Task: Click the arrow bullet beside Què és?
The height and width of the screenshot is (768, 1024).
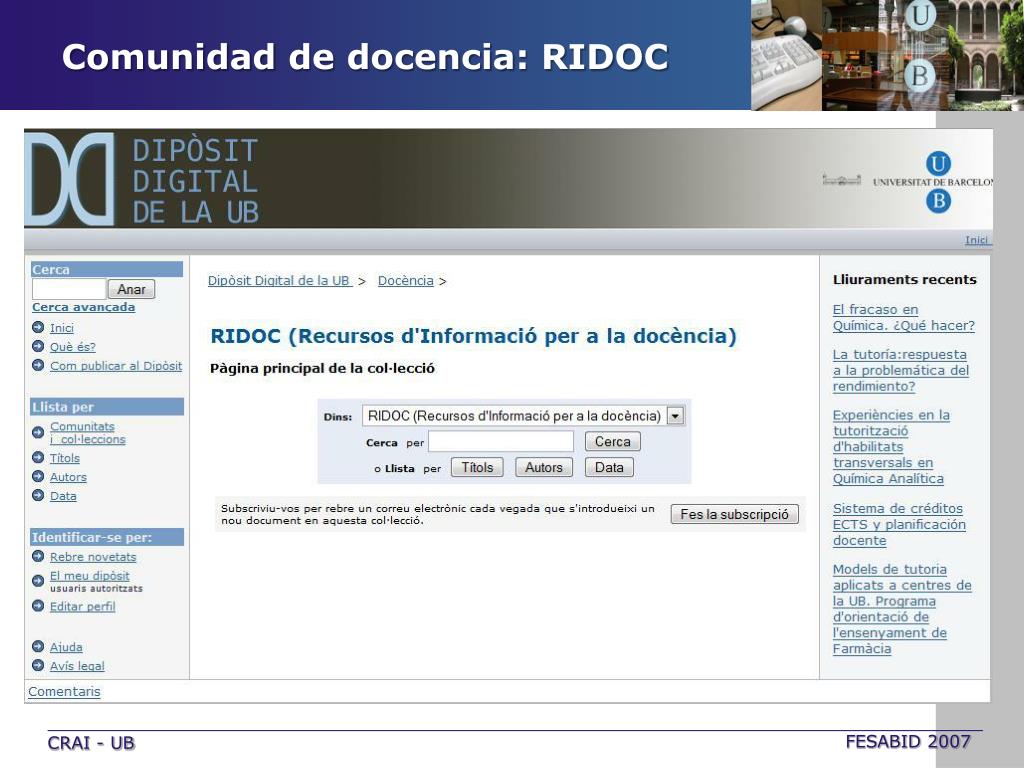Action: 38,346
